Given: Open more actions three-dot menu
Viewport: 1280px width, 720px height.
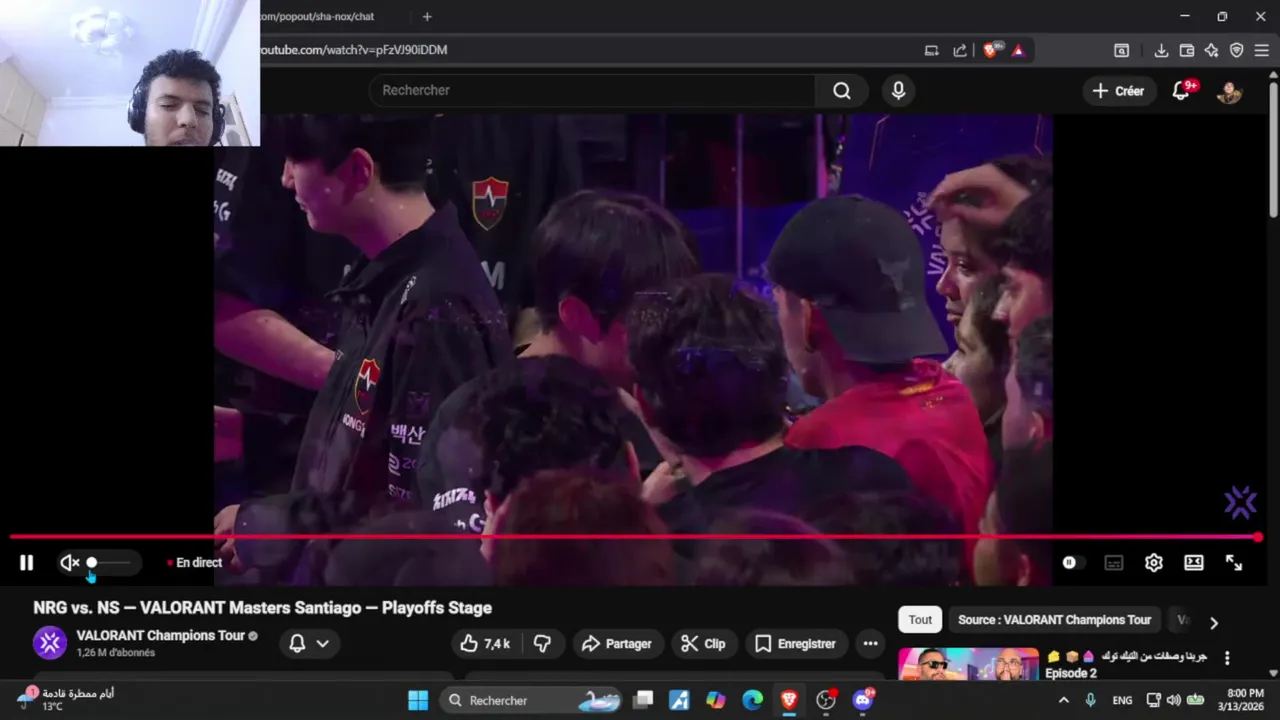Looking at the screenshot, I should (870, 644).
